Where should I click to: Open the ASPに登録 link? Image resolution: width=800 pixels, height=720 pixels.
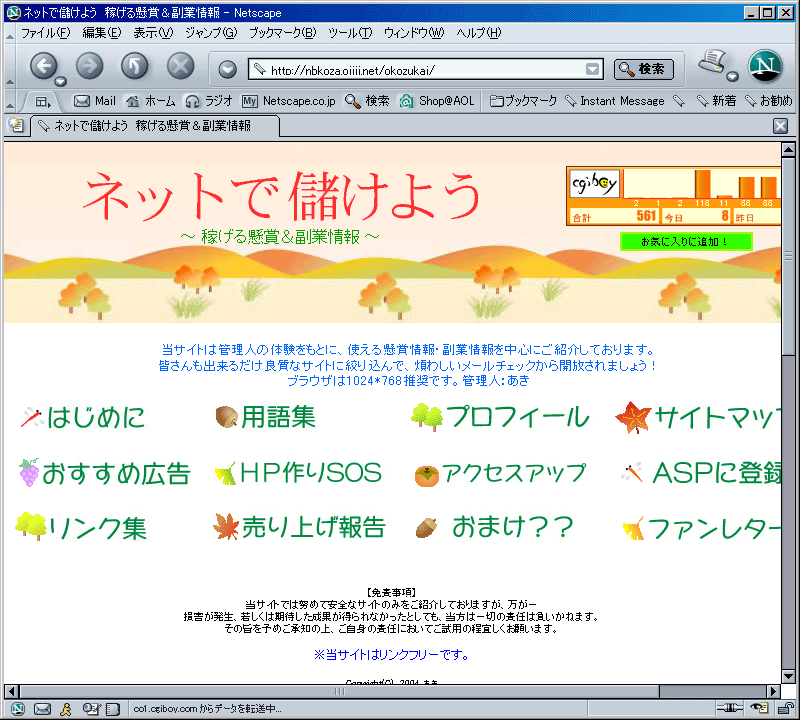coord(701,473)
